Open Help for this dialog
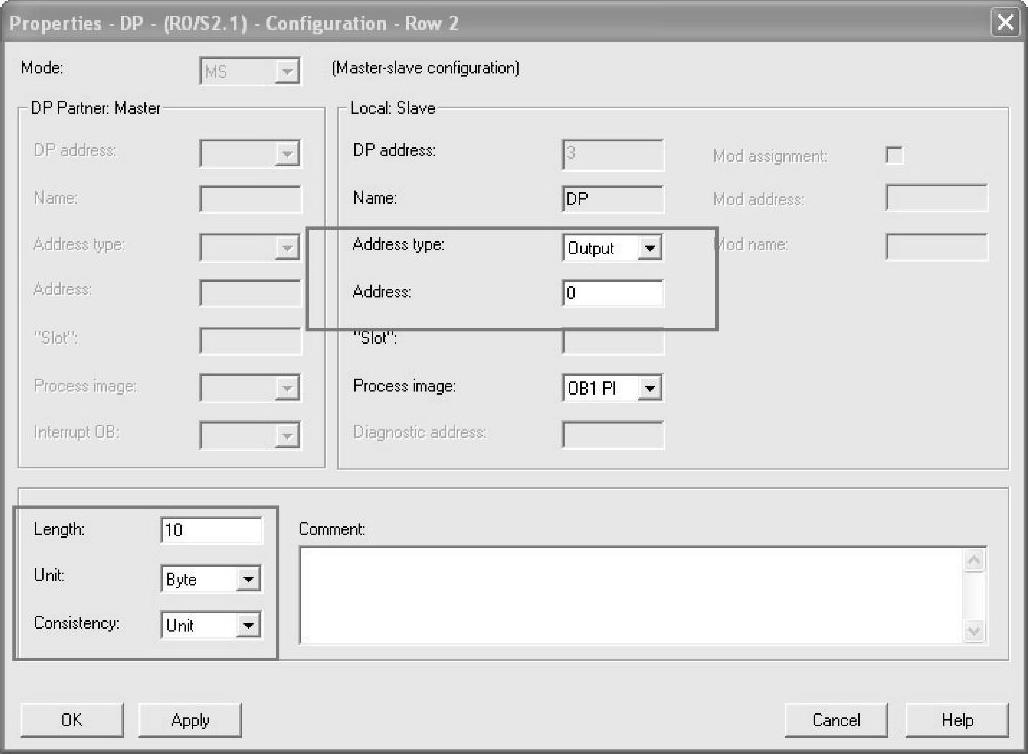This screenshot has height=754, width=1028. 957,720
